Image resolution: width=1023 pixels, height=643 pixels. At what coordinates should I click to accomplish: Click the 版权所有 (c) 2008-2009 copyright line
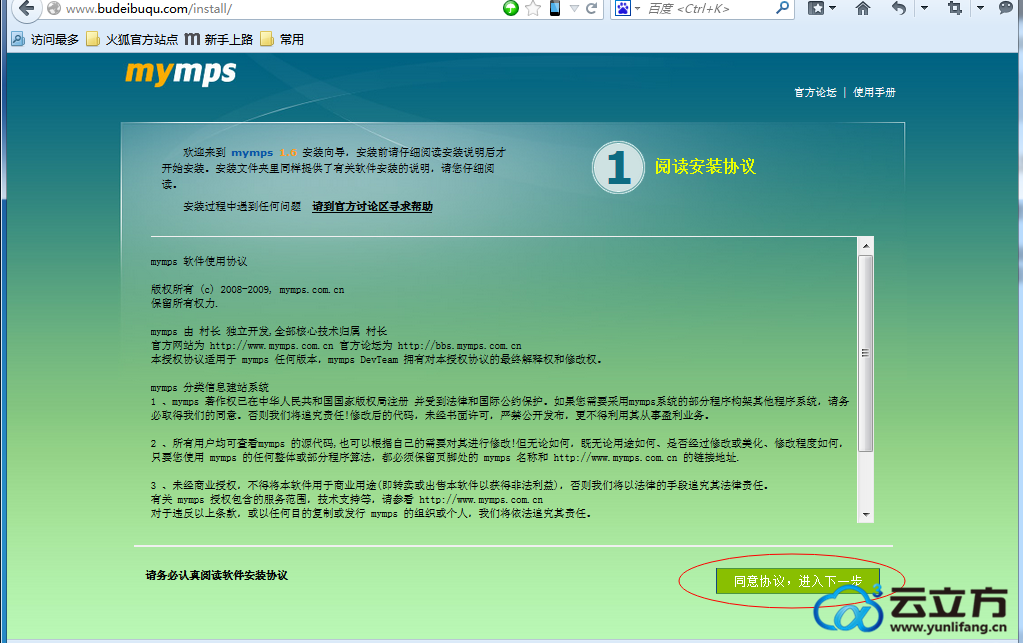tap(247, 290)
